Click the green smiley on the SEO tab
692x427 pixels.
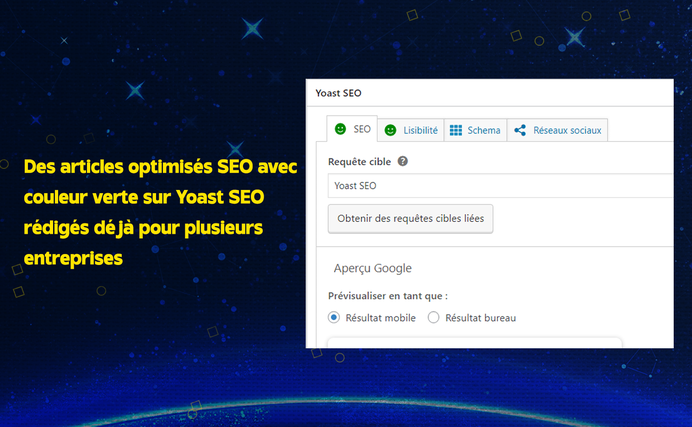340,130
